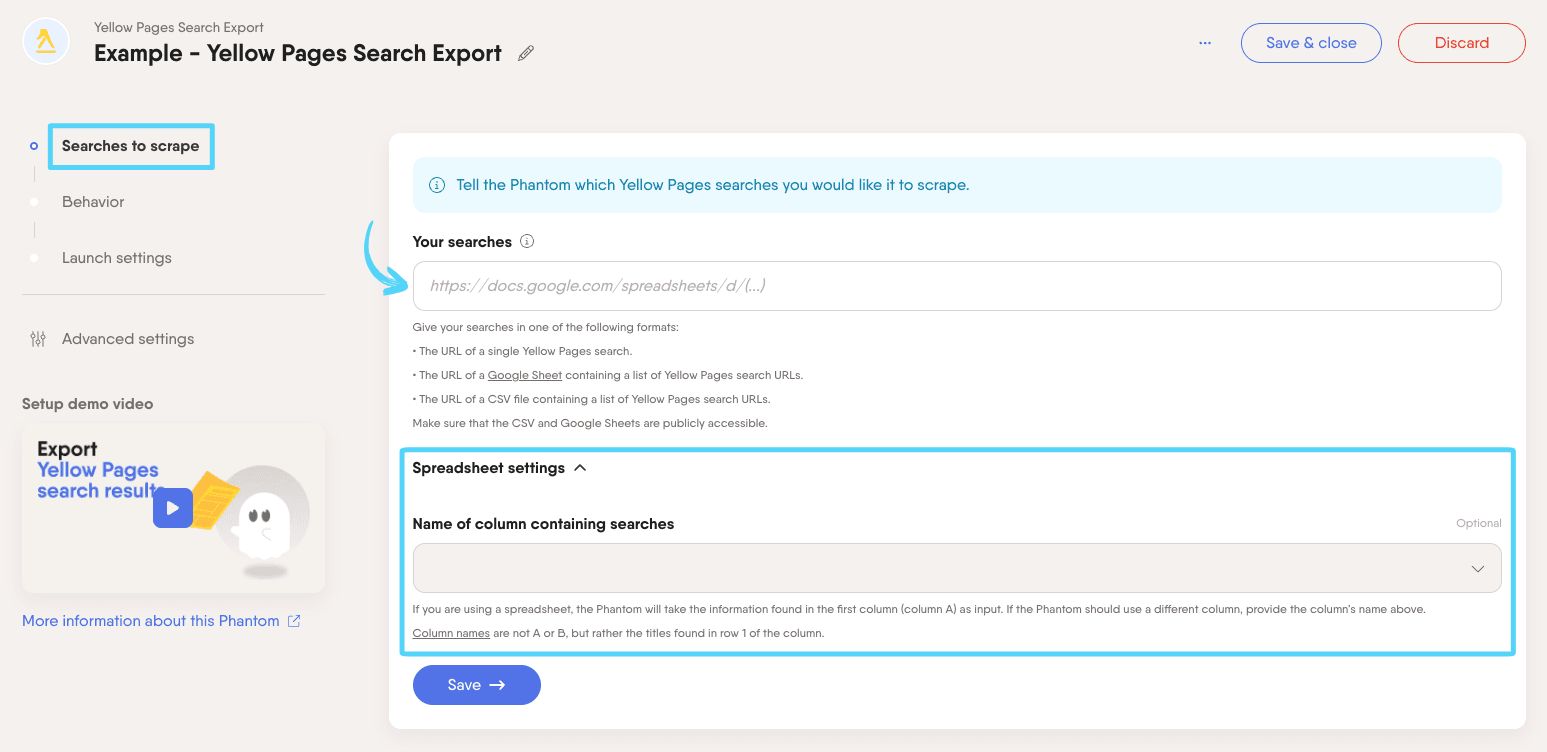Click Save & close button
The height and width of the screenshot is (752, 1547).
(x=1311, y=43)
